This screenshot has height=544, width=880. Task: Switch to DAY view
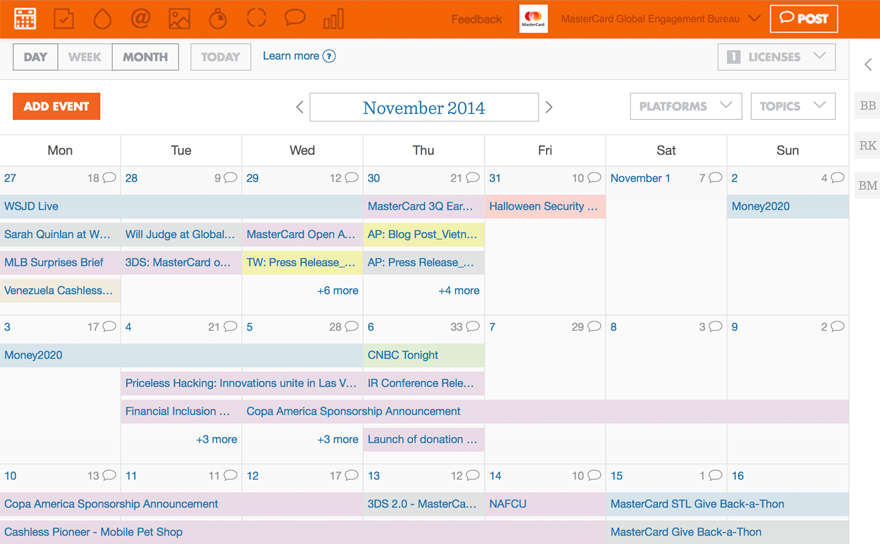coord(35,57)
